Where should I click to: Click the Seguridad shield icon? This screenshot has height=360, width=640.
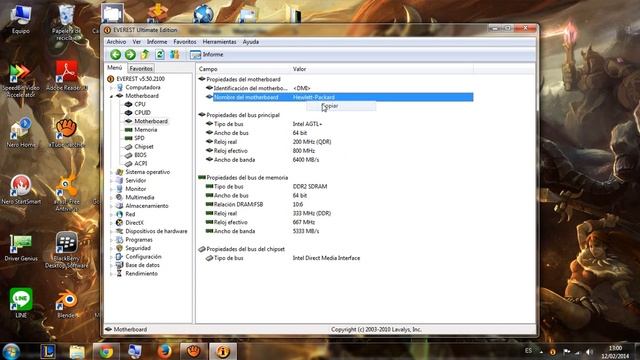119,248
